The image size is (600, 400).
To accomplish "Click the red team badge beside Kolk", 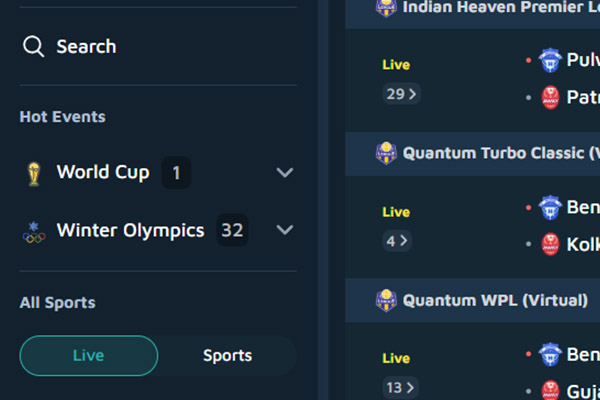I will 549,244.
